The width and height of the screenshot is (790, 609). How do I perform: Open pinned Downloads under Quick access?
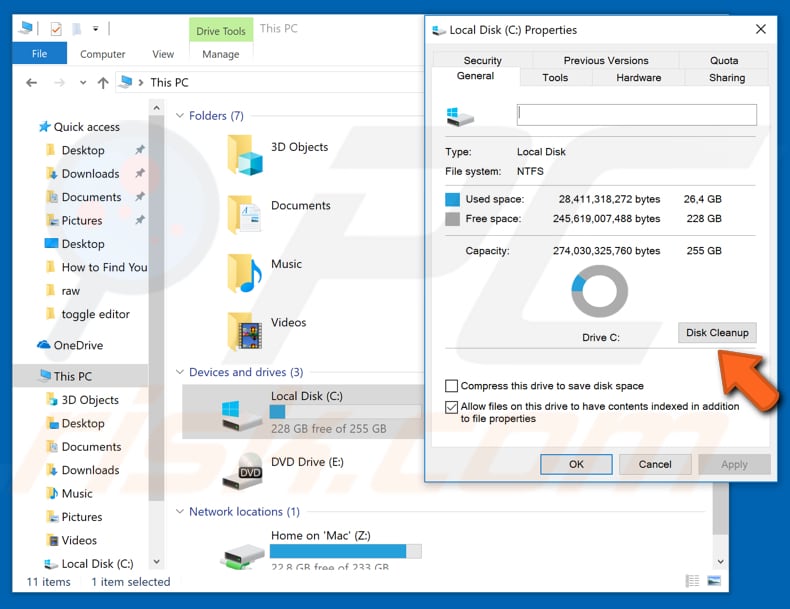[x=90, y=174]
